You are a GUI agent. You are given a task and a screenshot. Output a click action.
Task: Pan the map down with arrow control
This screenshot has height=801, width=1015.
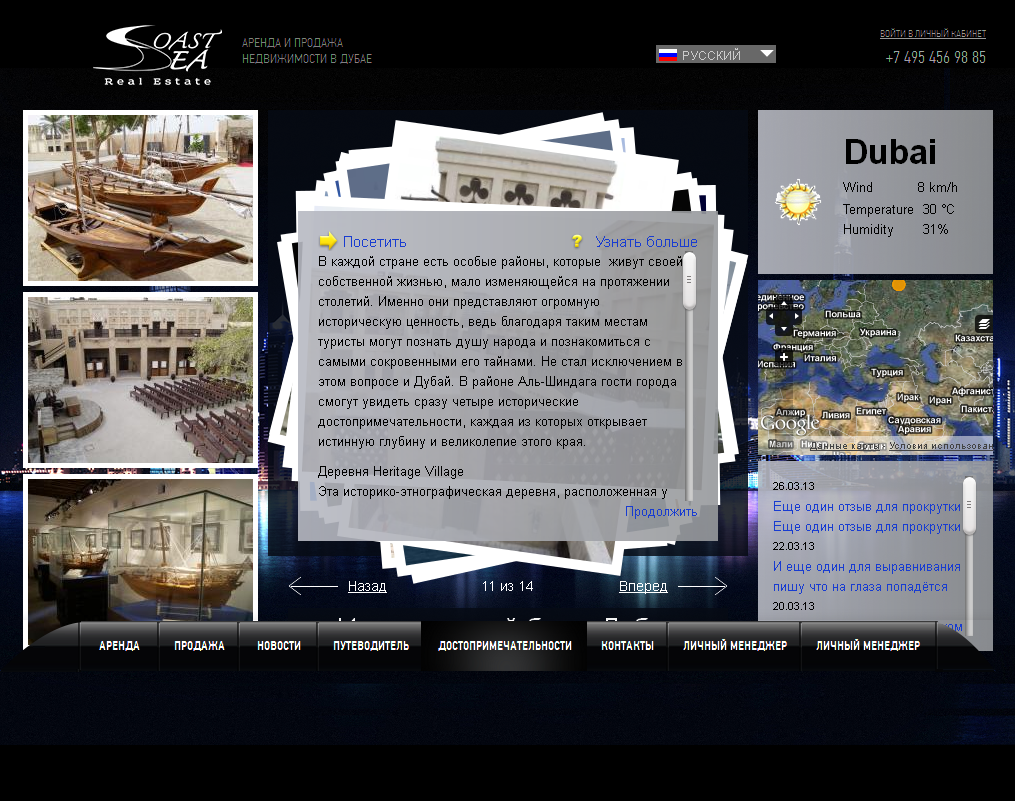(784, 329)
